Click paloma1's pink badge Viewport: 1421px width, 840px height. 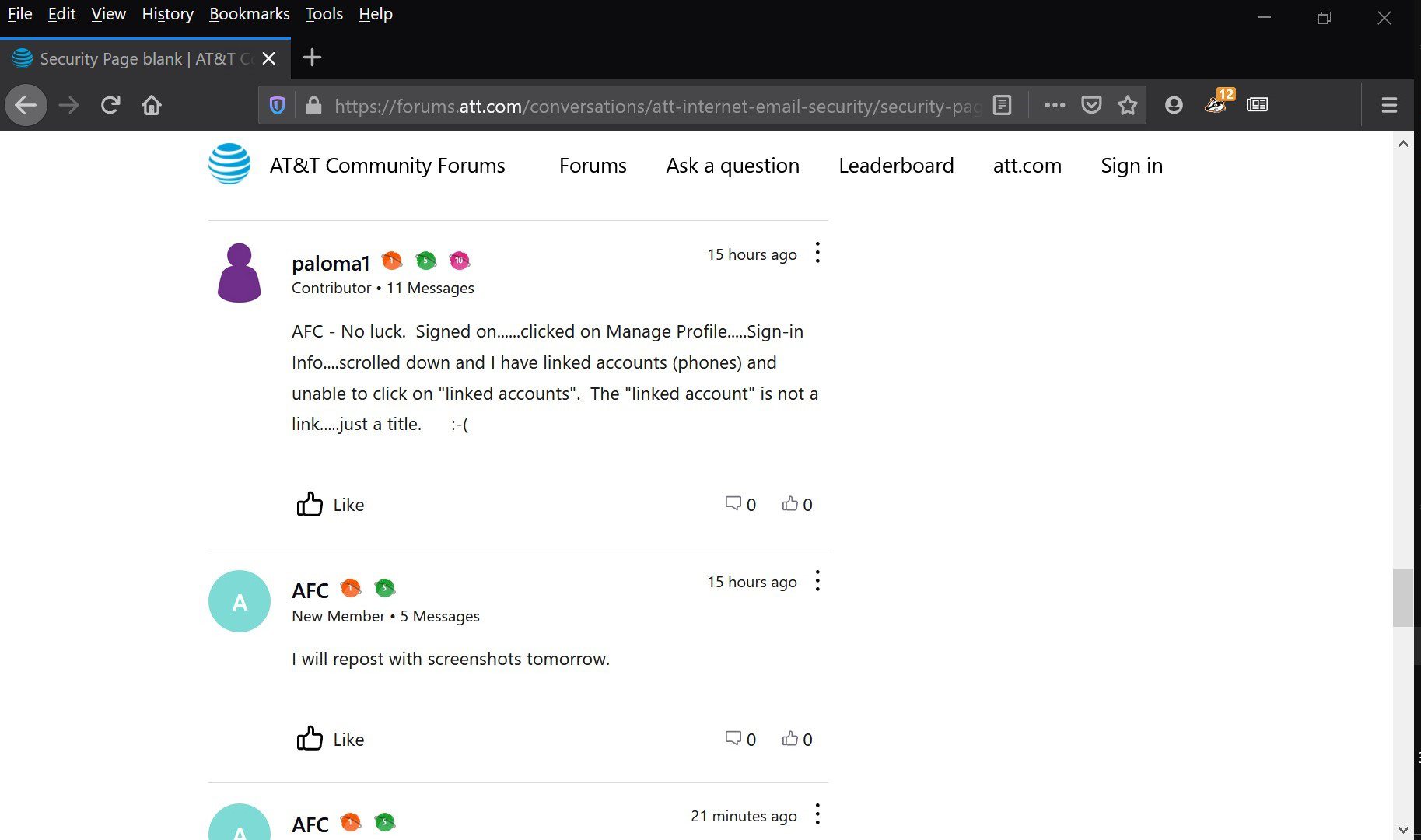(460, 261)
